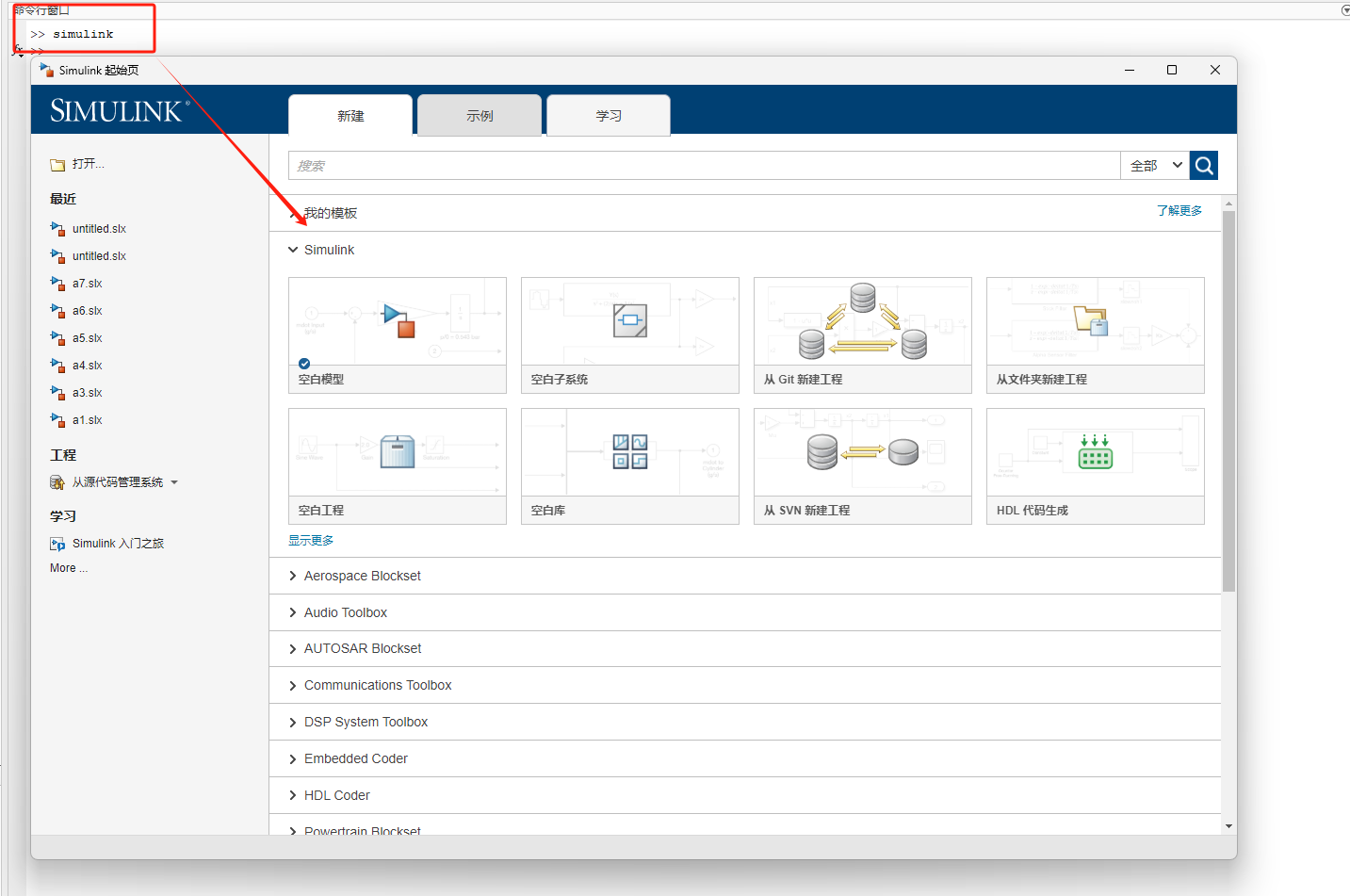The width and height of the screenshot is (1350, 896).
Task: Open the 空白工程 template
Action: coord(397,466)
